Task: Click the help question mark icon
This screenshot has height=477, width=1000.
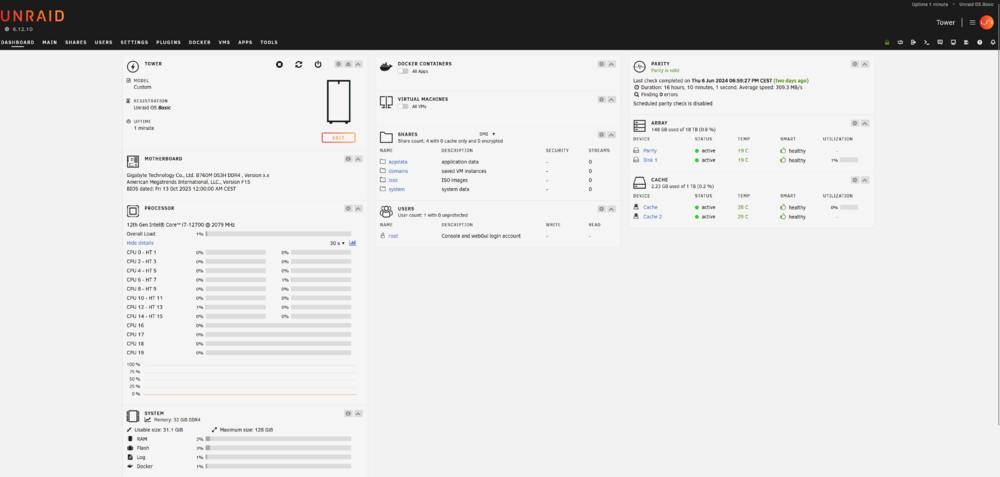Action: pyautogui.click(x=980, y=43)
